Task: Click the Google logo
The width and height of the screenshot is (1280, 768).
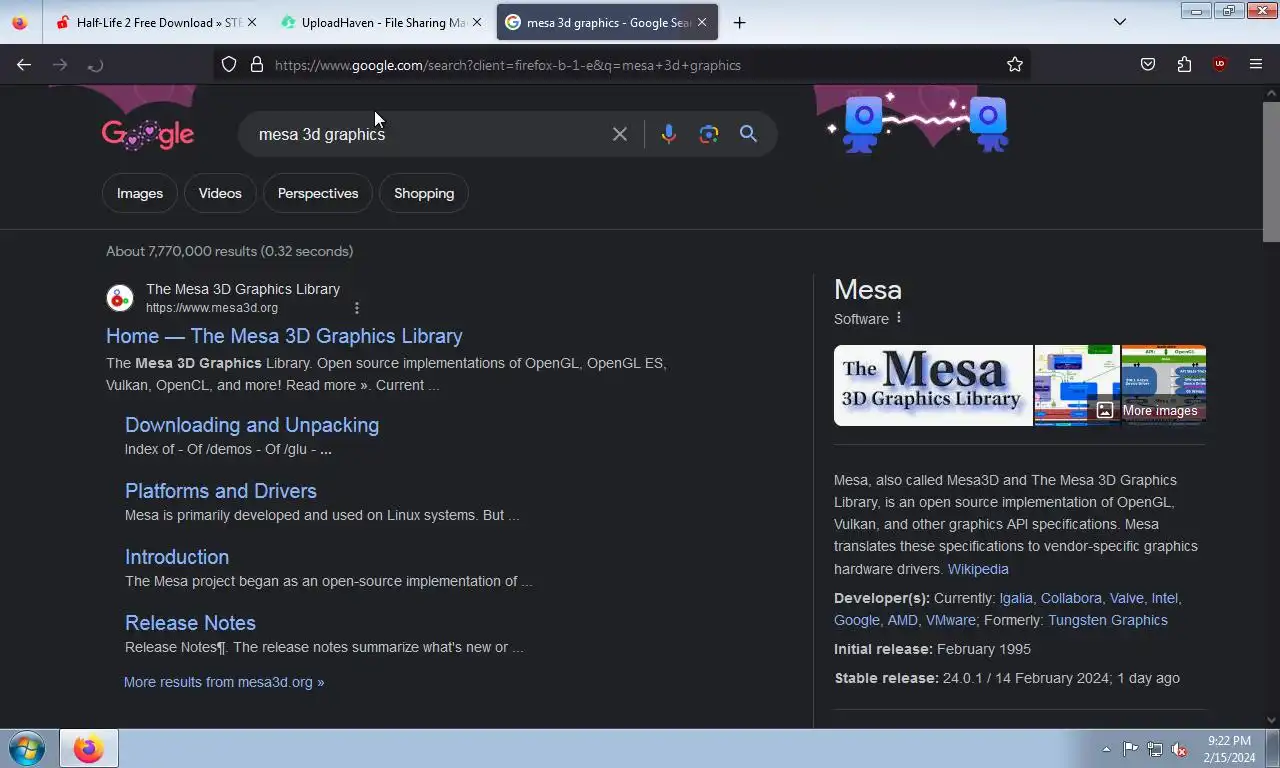Action: coord(148,134)
